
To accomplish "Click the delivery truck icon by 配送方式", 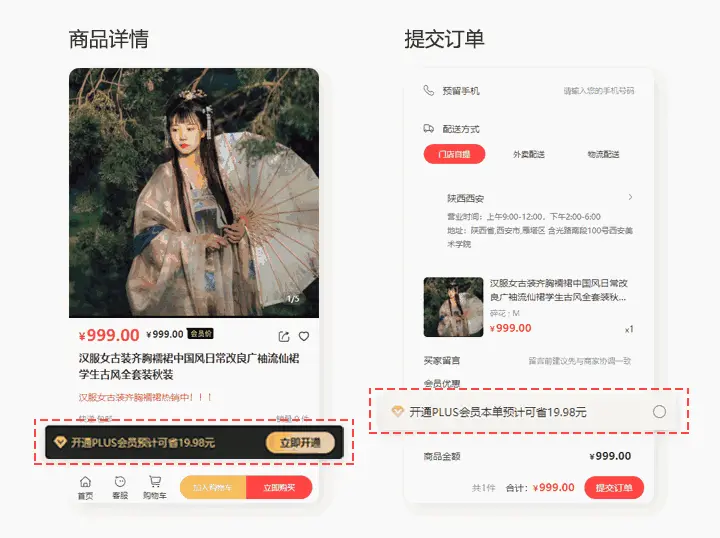I will click(428, 129).
